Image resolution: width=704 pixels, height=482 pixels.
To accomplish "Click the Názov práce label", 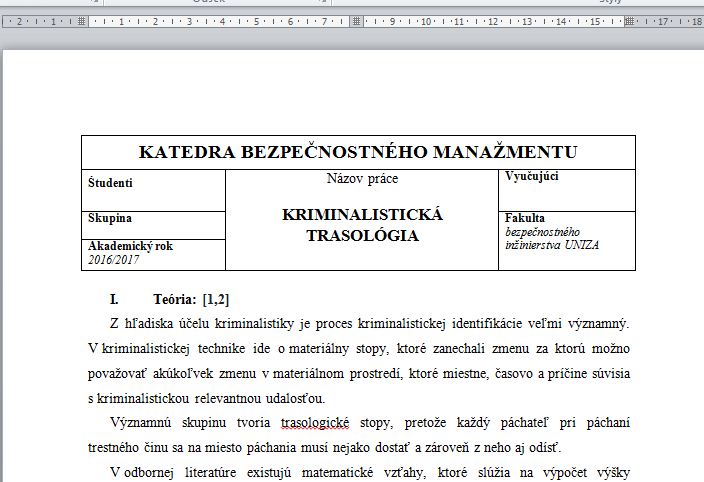I will pyautogui.click(x=361, y=179).
